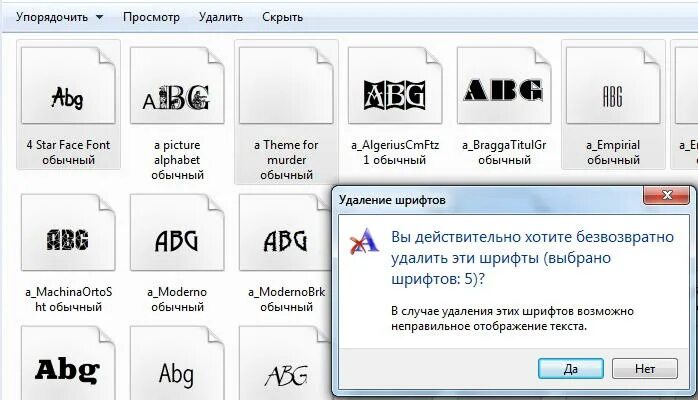
Task: Click the warning about неправильное отображение текста
Action: point(512,319)
